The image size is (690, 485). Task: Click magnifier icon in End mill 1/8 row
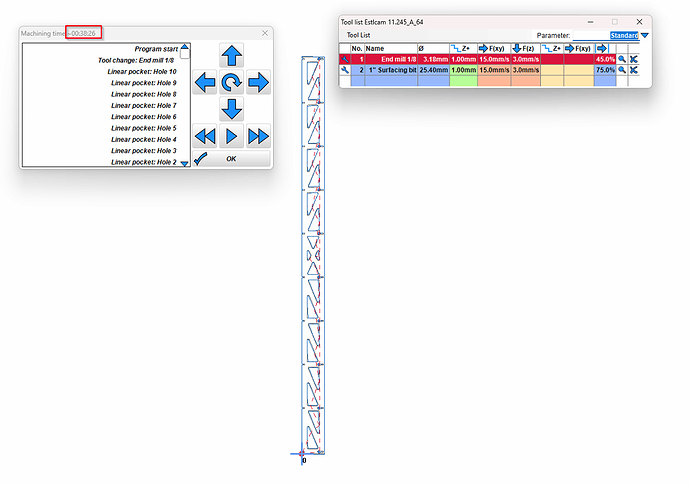622,59
